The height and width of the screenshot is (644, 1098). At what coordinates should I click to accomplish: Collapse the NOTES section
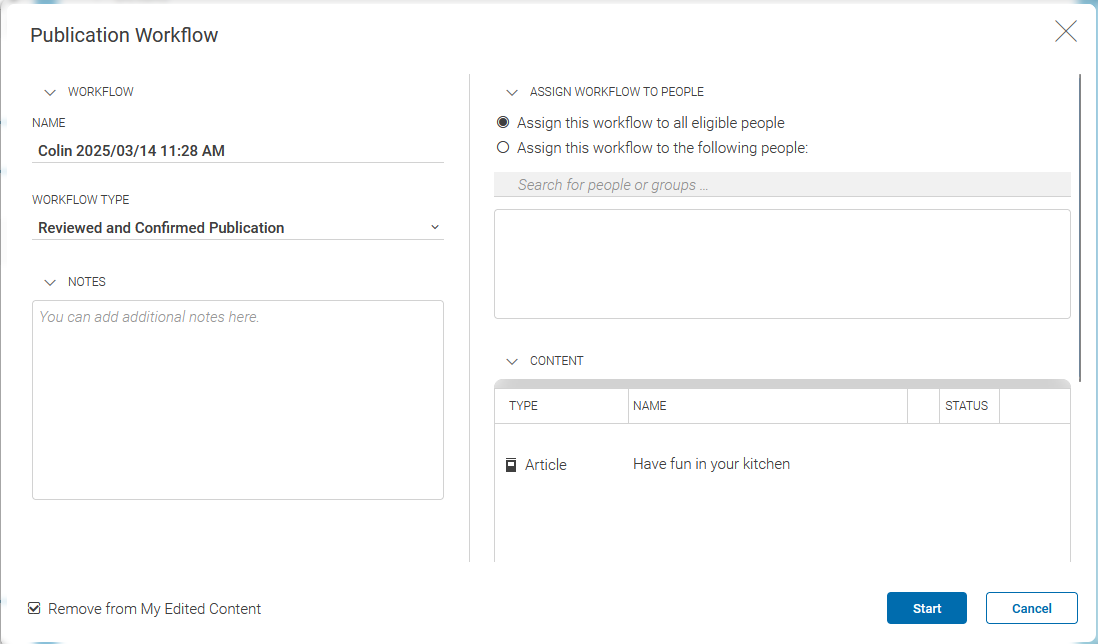(50, 281)
